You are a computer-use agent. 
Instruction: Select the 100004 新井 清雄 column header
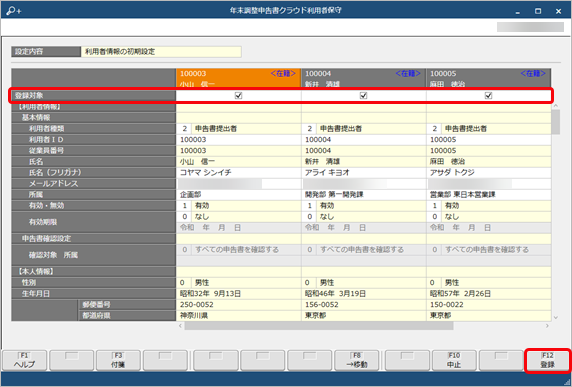[364, 78]
